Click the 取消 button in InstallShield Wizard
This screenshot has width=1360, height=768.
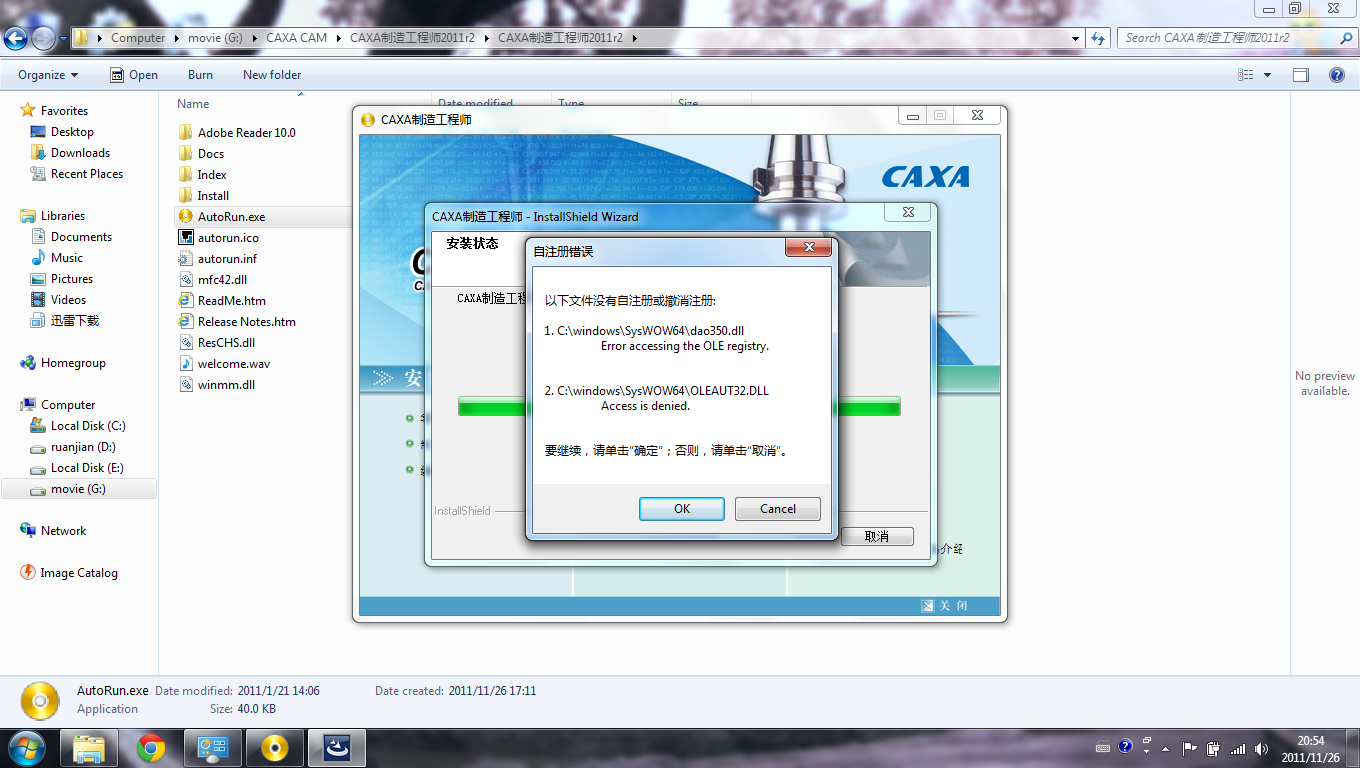(x=877, y=537)
